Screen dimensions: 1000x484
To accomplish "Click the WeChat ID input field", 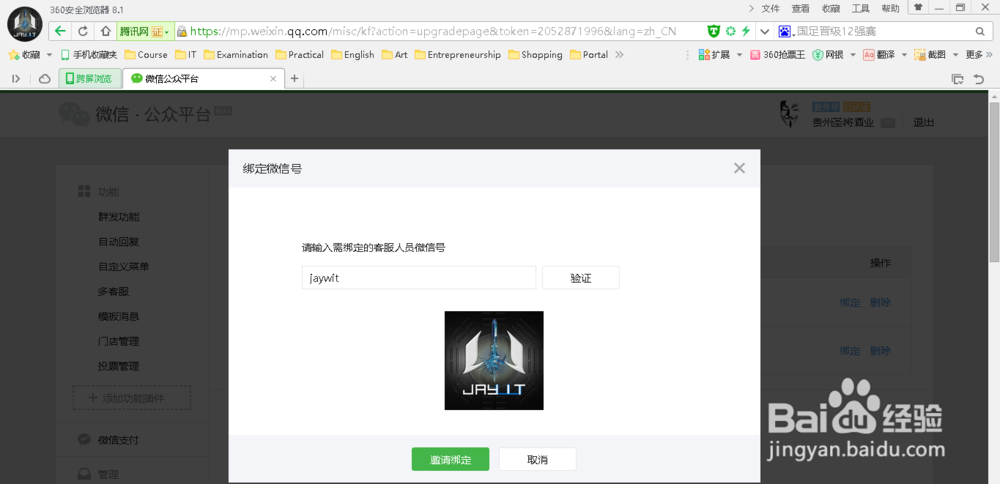I will [419, 278].
